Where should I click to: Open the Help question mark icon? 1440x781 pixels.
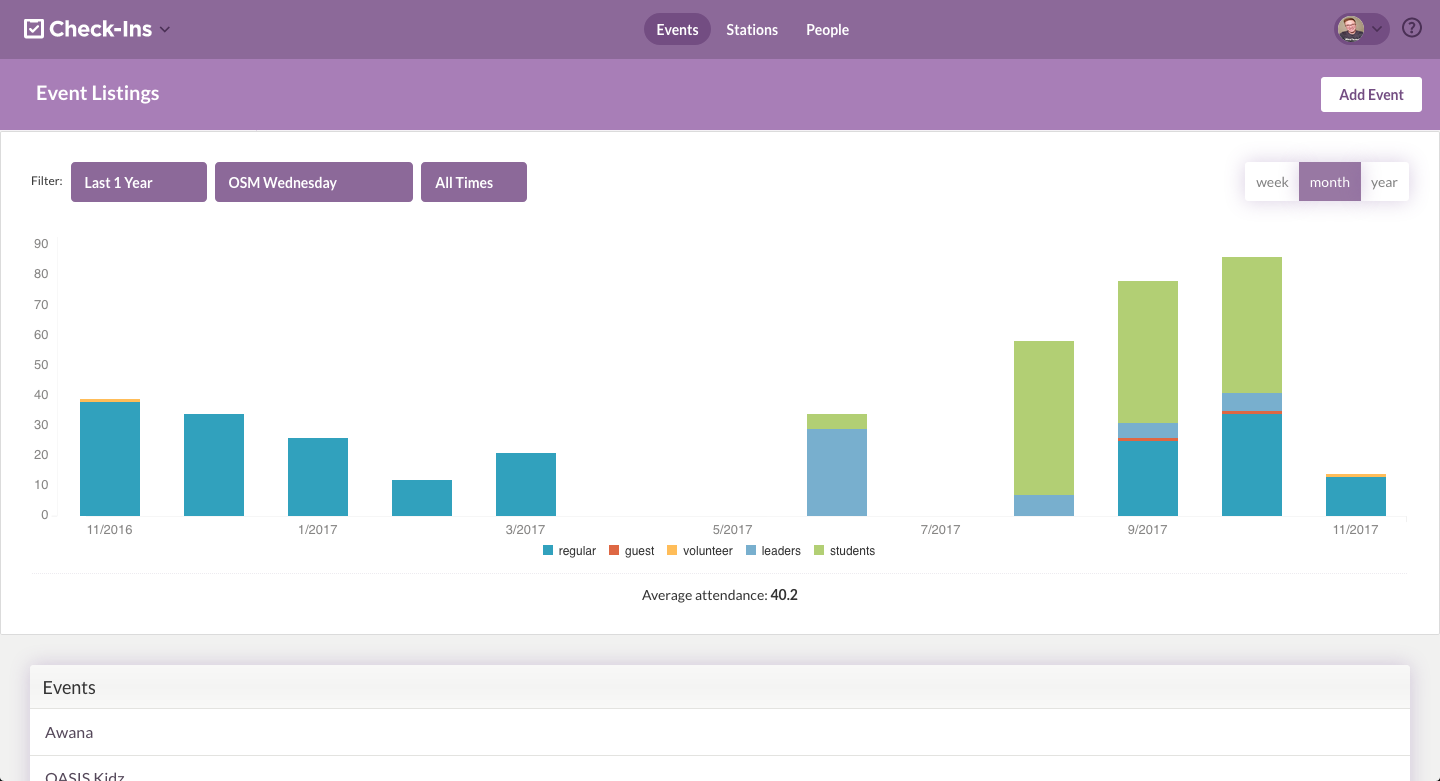(1411, 28)
